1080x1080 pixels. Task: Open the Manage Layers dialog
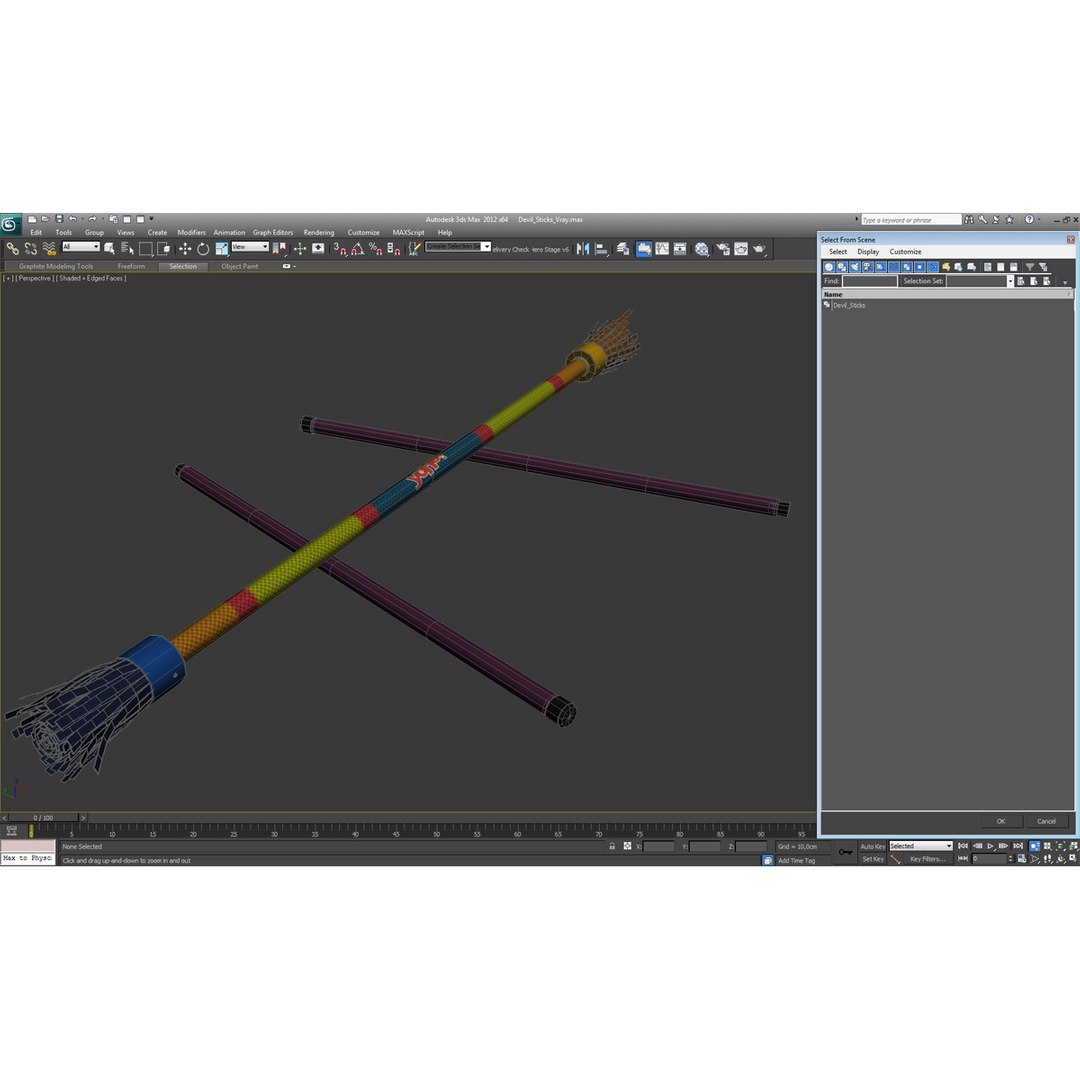click(623, 249)
